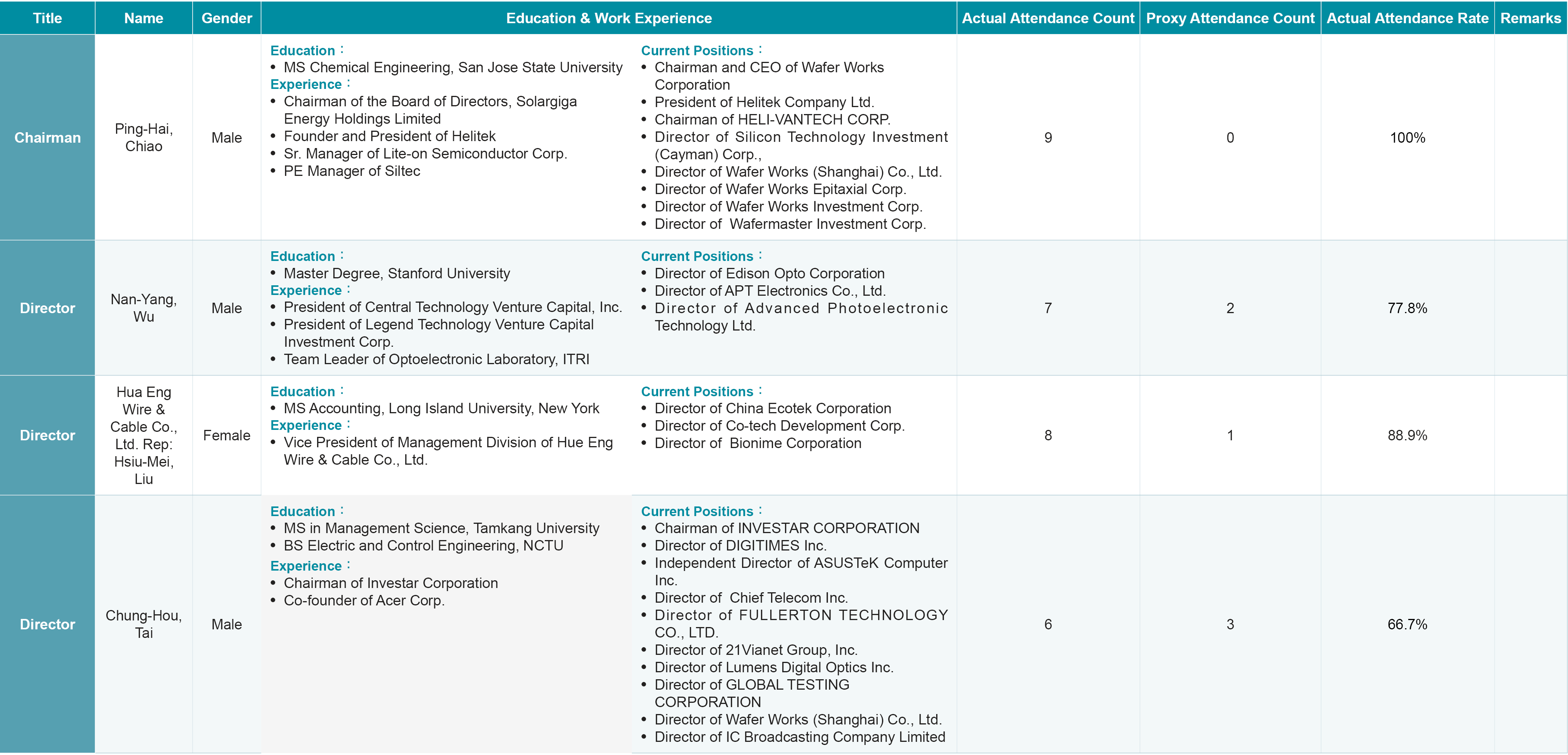The image size is (1568, 755).
Task: Click the Proxy Attendance Count header
Action: click(1230, 18)
